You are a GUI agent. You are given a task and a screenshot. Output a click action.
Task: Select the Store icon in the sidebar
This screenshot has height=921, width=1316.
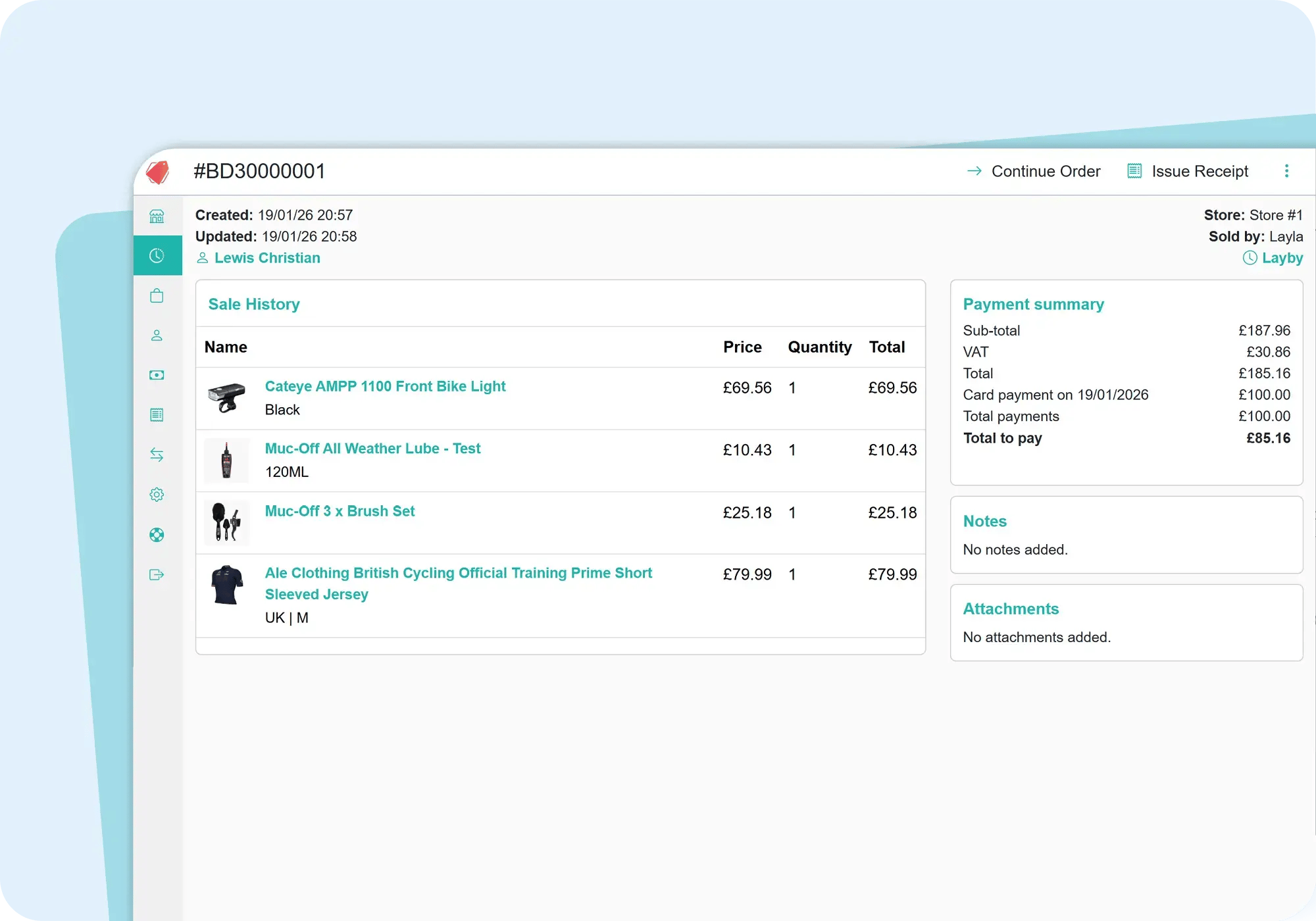tap(157, 216)
